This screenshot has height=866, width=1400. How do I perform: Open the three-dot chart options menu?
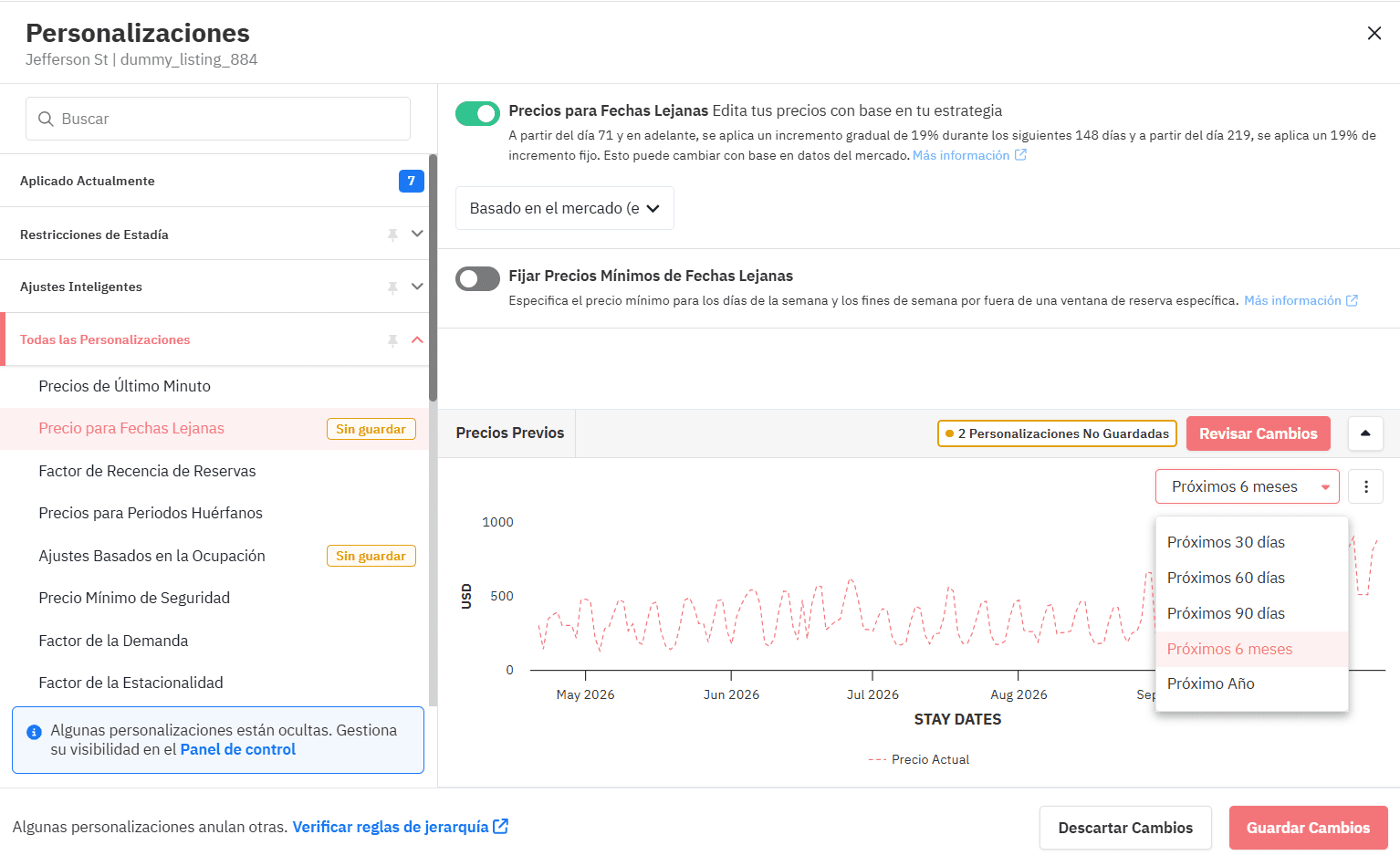(1365, 487)
